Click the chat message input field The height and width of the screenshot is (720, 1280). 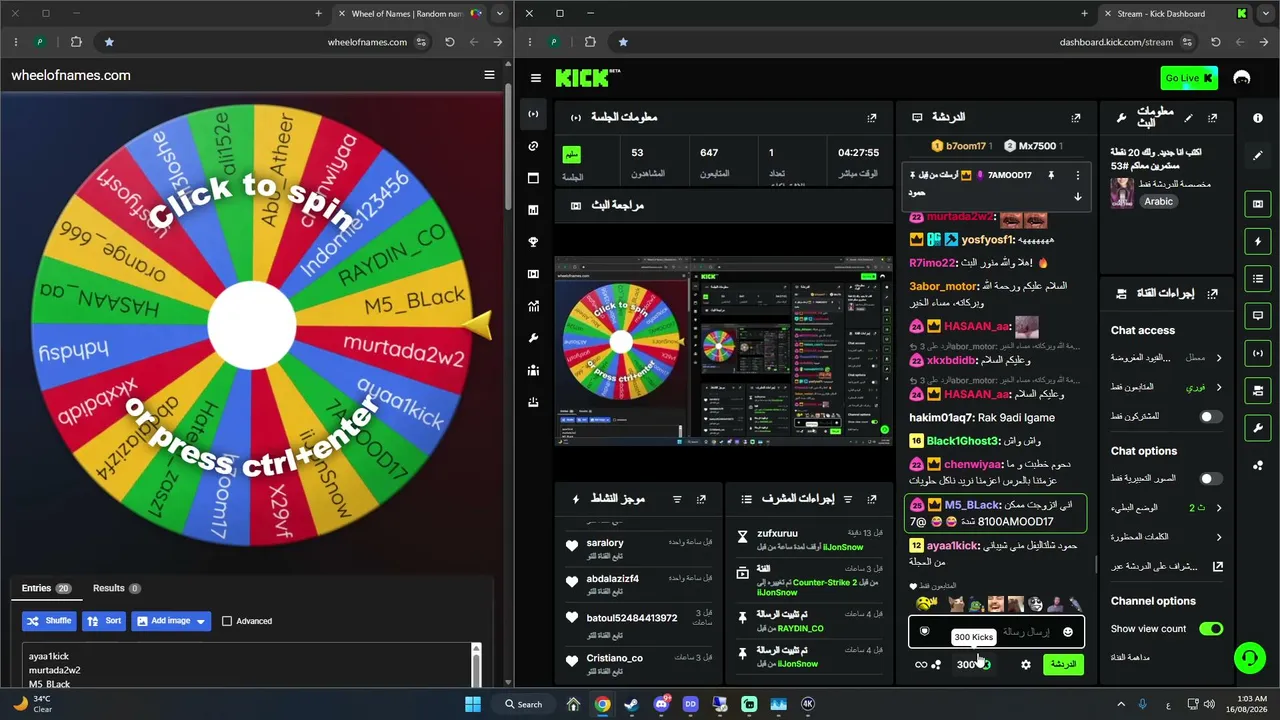(996, 632)
